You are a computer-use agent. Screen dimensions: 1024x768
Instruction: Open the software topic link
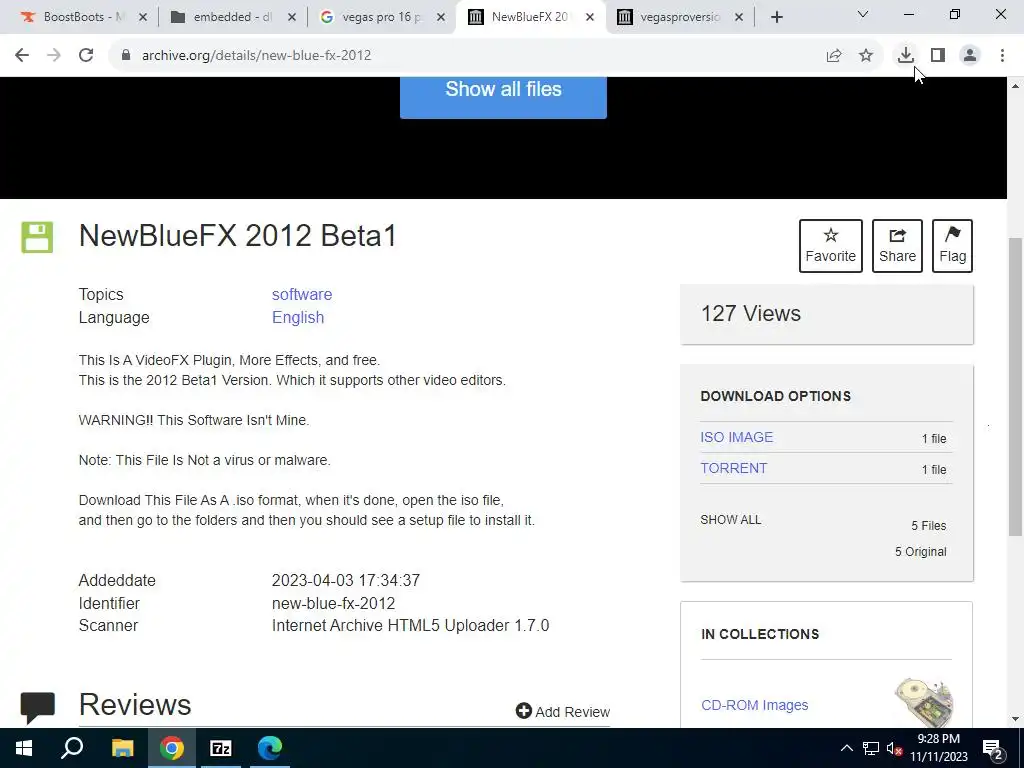[x=302, y=295]
